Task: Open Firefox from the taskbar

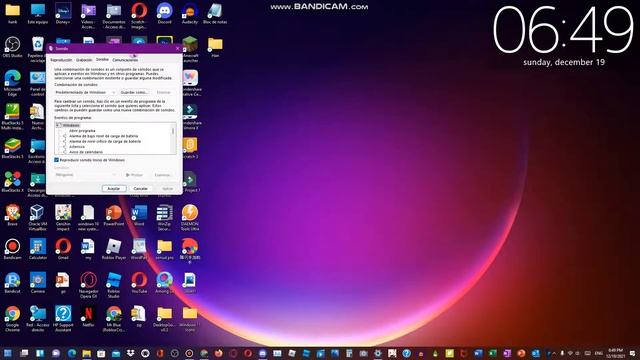Action: coord(218,353)
